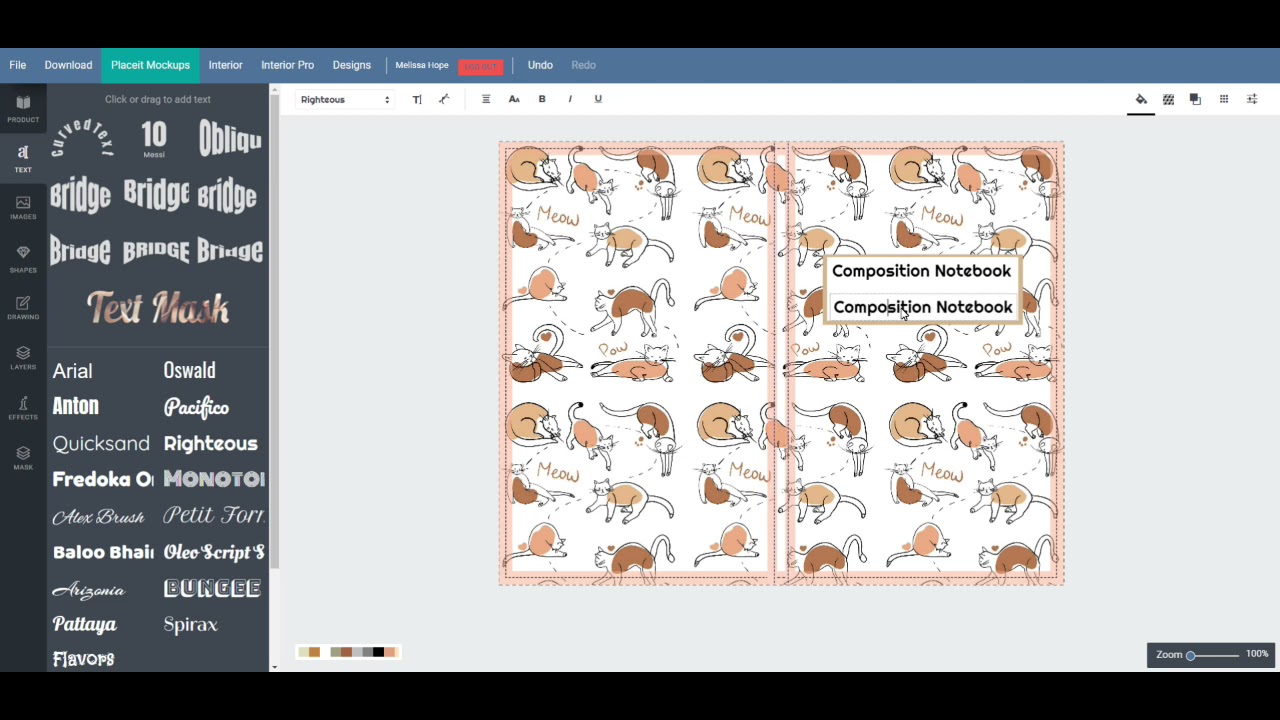This screenshot has width=1280, height=720.
Task: Choose the Bungee font
Action: point(212,588)
